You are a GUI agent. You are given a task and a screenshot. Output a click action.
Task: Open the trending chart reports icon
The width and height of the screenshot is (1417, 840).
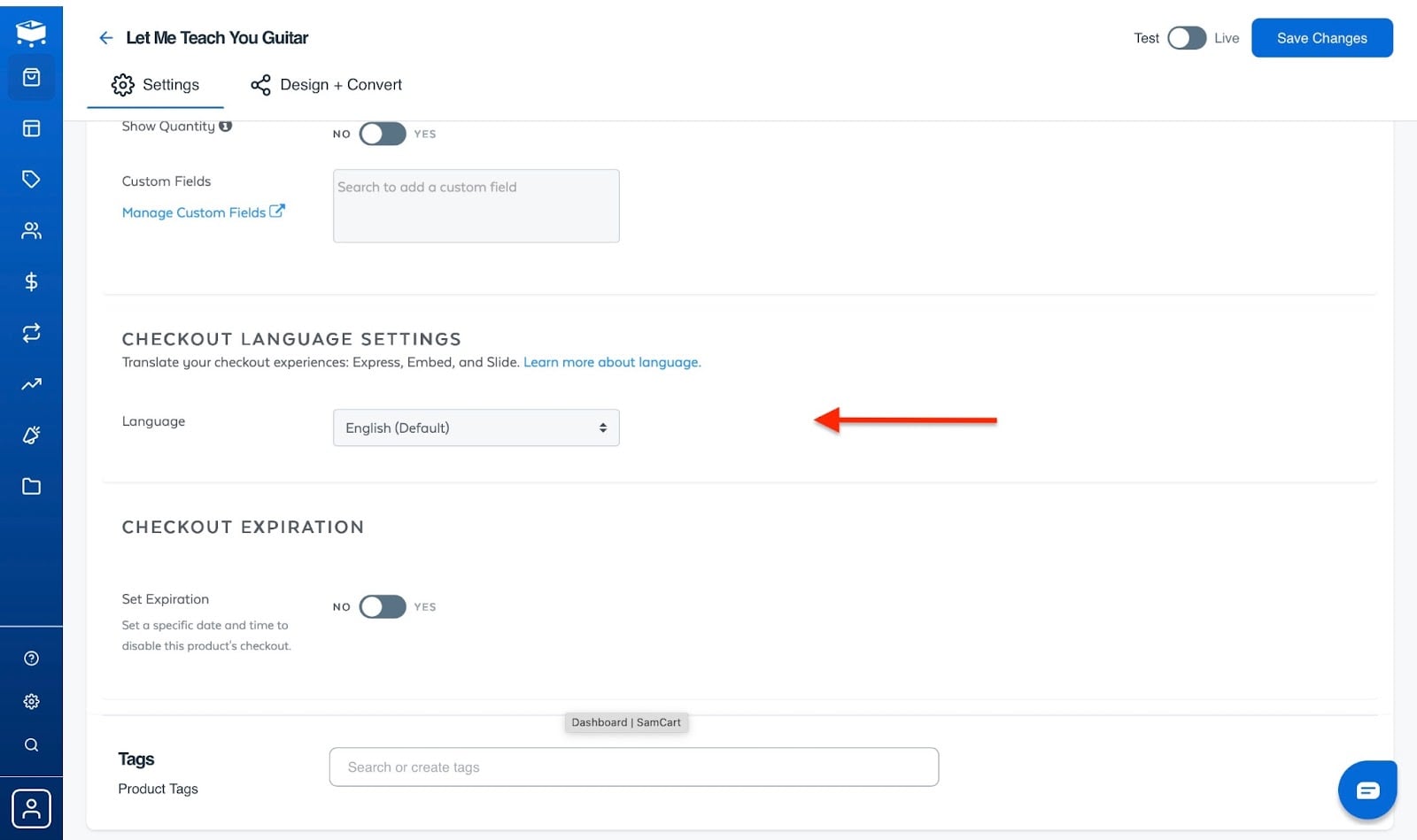31,384
